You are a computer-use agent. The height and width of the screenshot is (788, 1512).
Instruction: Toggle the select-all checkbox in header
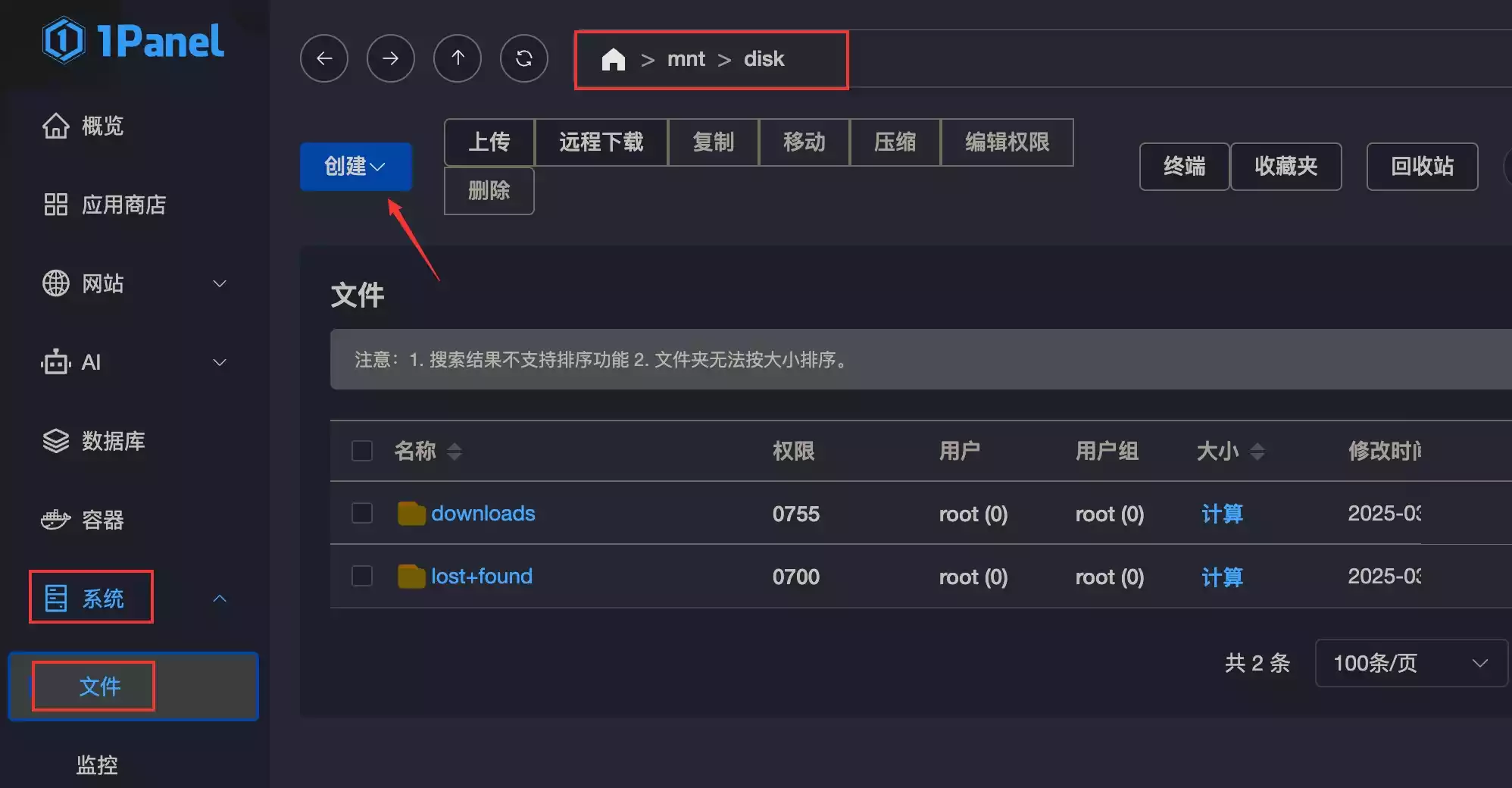tap(362, 451)
